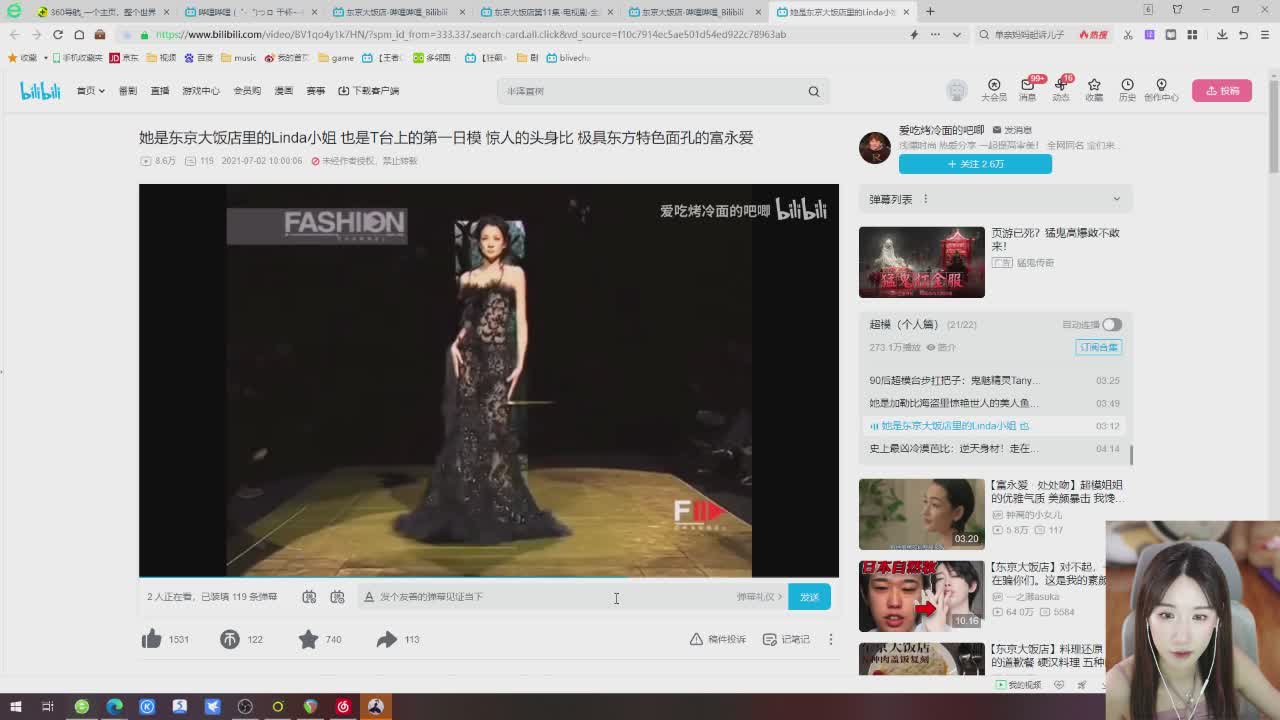Open 收藏 favorites icon in header
Screen dimensions: 1280x720
point(1094,90)
